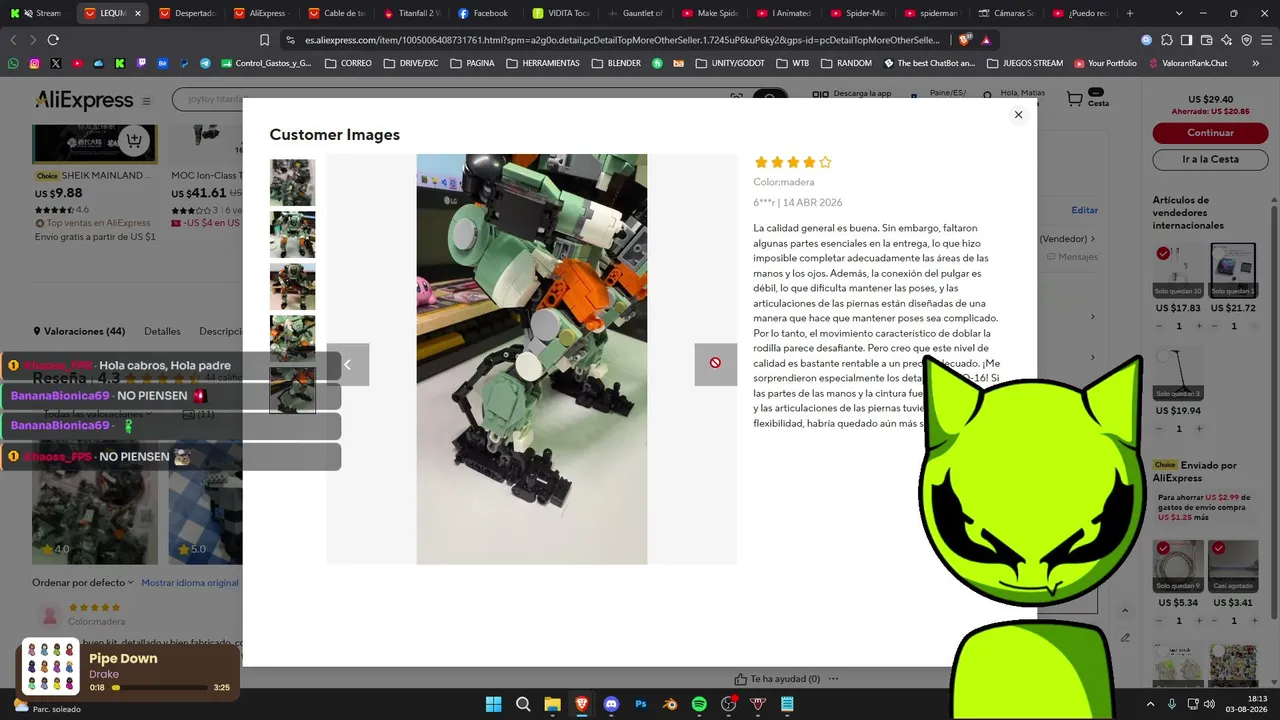Image resolution: width=1280 pixels, height=720 pixels.
Task: Click the Continuar button
Action: 1211,133
